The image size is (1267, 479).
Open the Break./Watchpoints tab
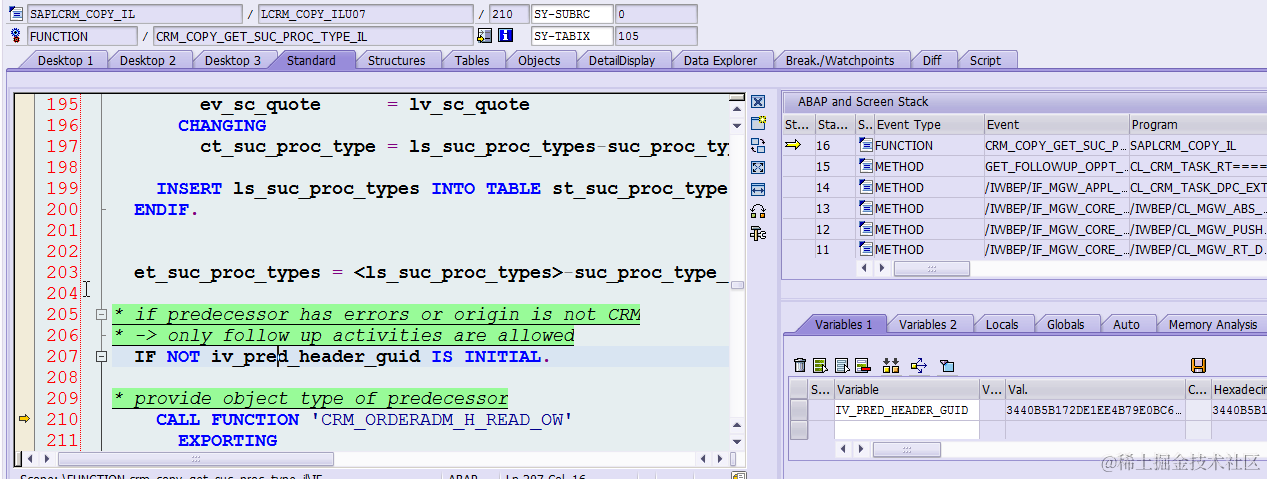(x=840, y=60)
